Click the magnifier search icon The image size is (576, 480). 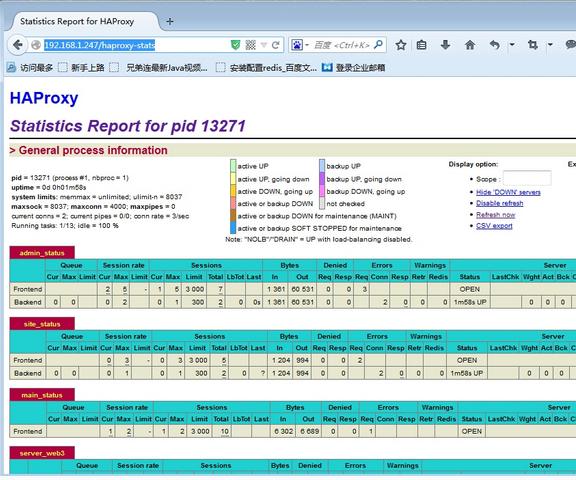pos(378,45)
